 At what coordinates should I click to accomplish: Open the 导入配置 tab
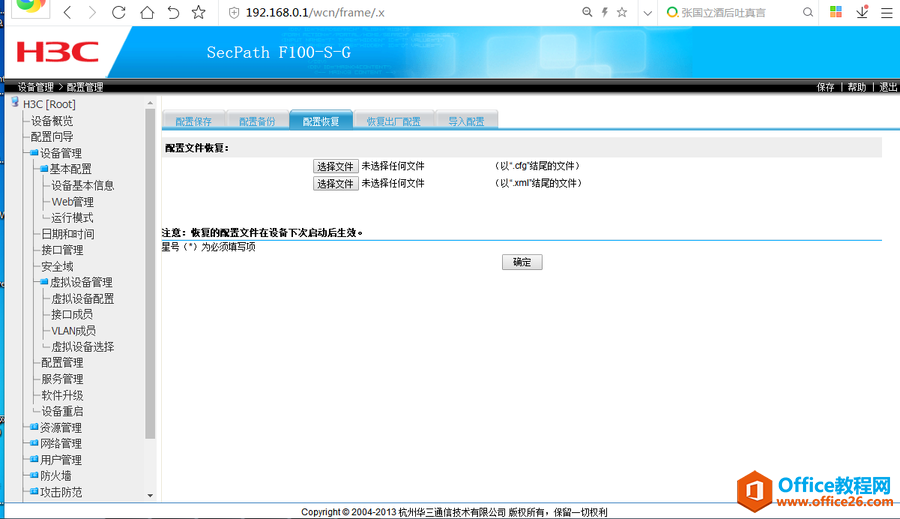[466, 121]
